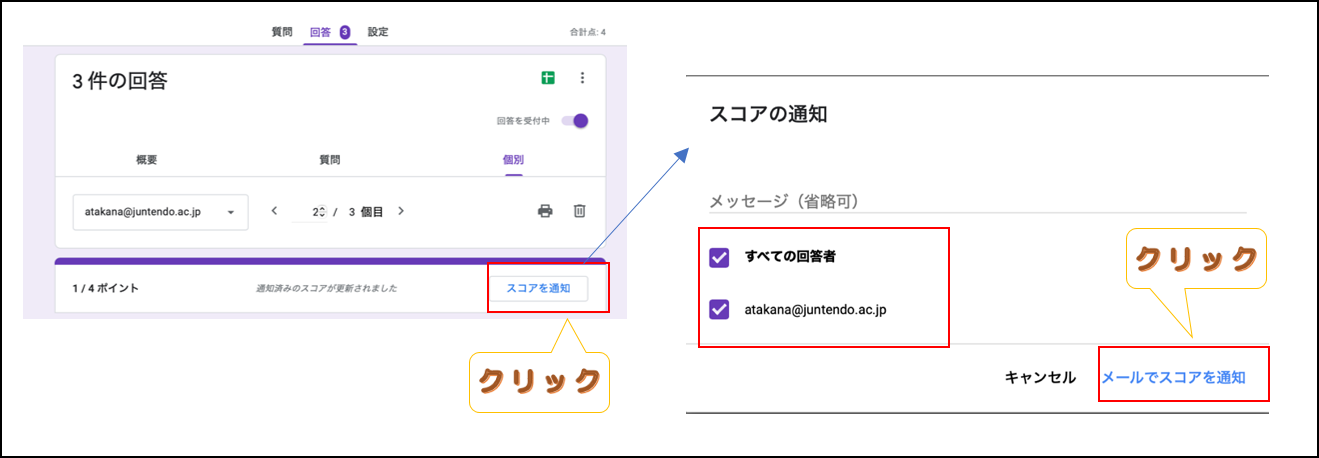Click メールでスコアを通知 in the dialog

pos(1174,378)
